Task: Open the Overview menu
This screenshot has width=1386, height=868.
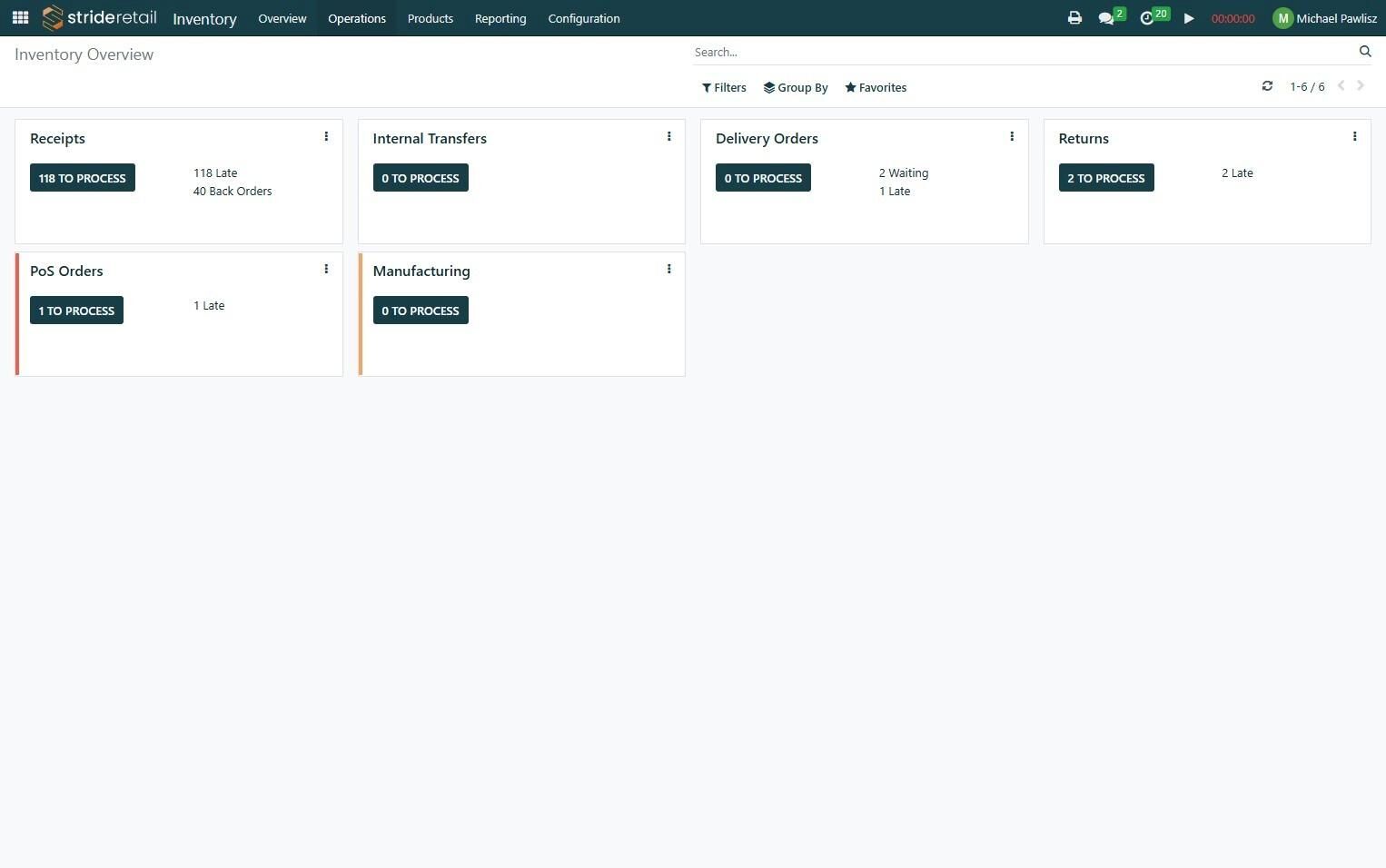Action: point(282,18)
